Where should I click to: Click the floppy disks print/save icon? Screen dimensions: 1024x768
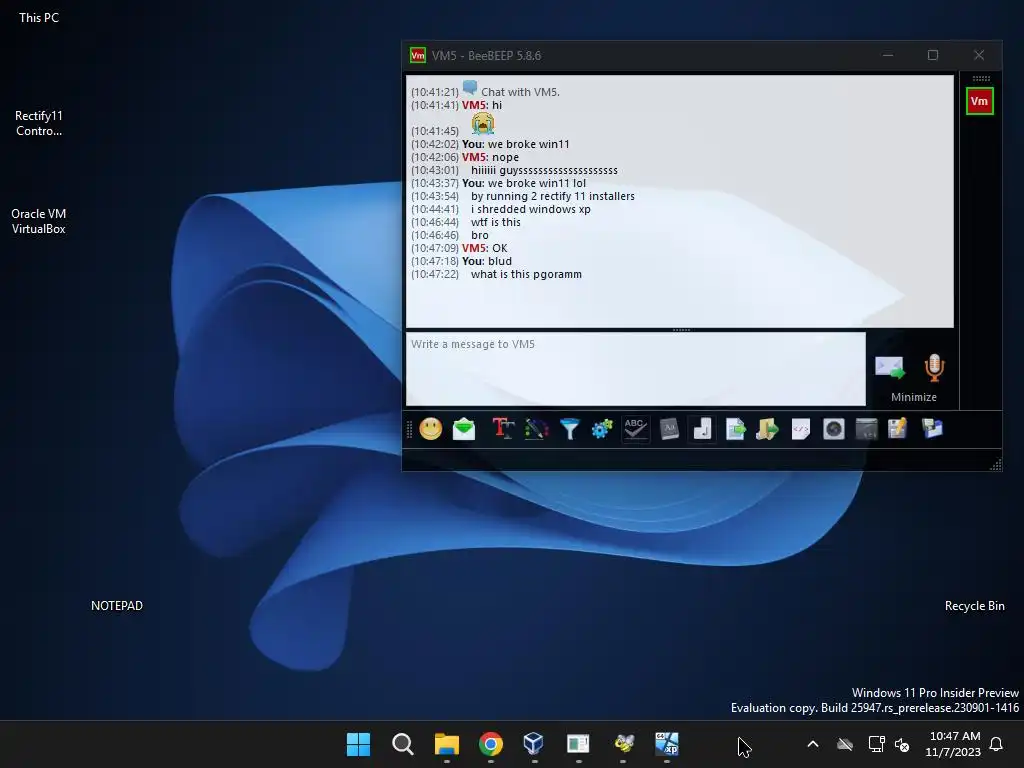click(932, 429)
